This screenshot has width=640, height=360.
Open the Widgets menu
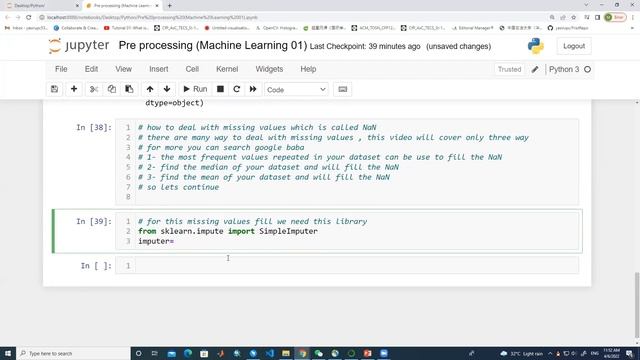click(269, 69)
